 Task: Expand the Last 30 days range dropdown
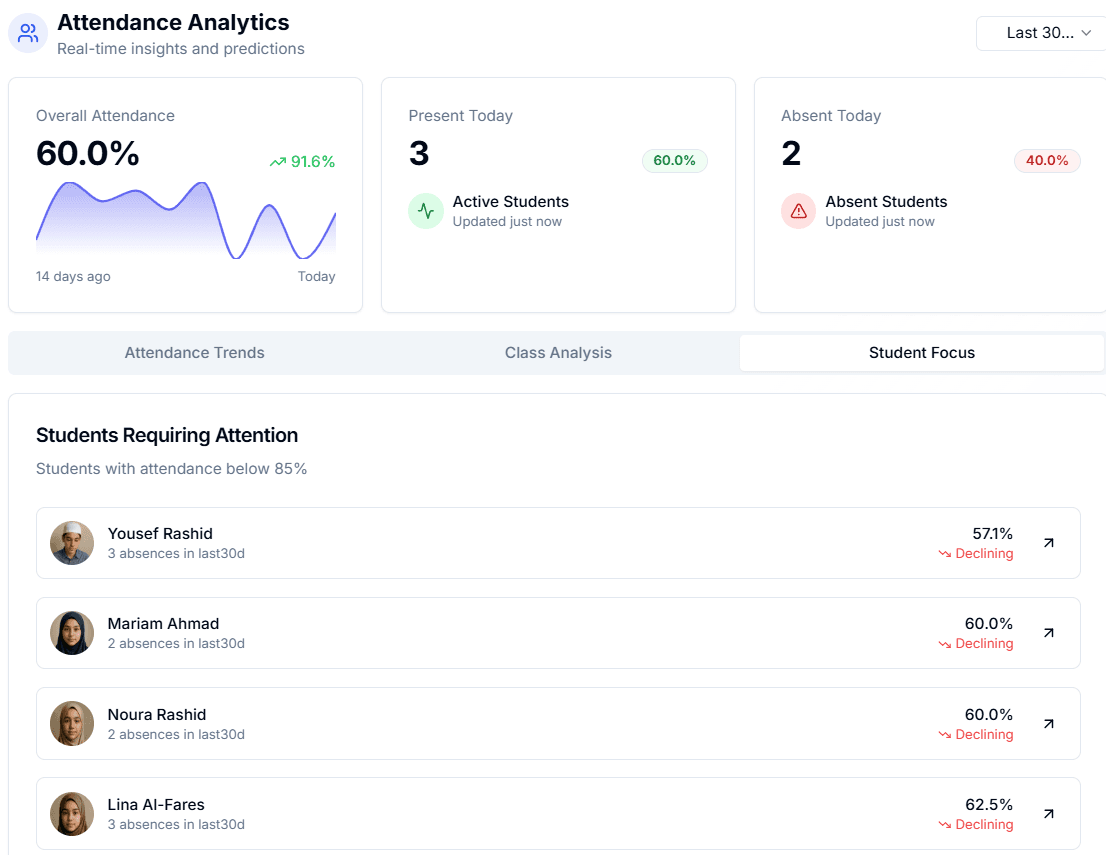click(1040, 33)
